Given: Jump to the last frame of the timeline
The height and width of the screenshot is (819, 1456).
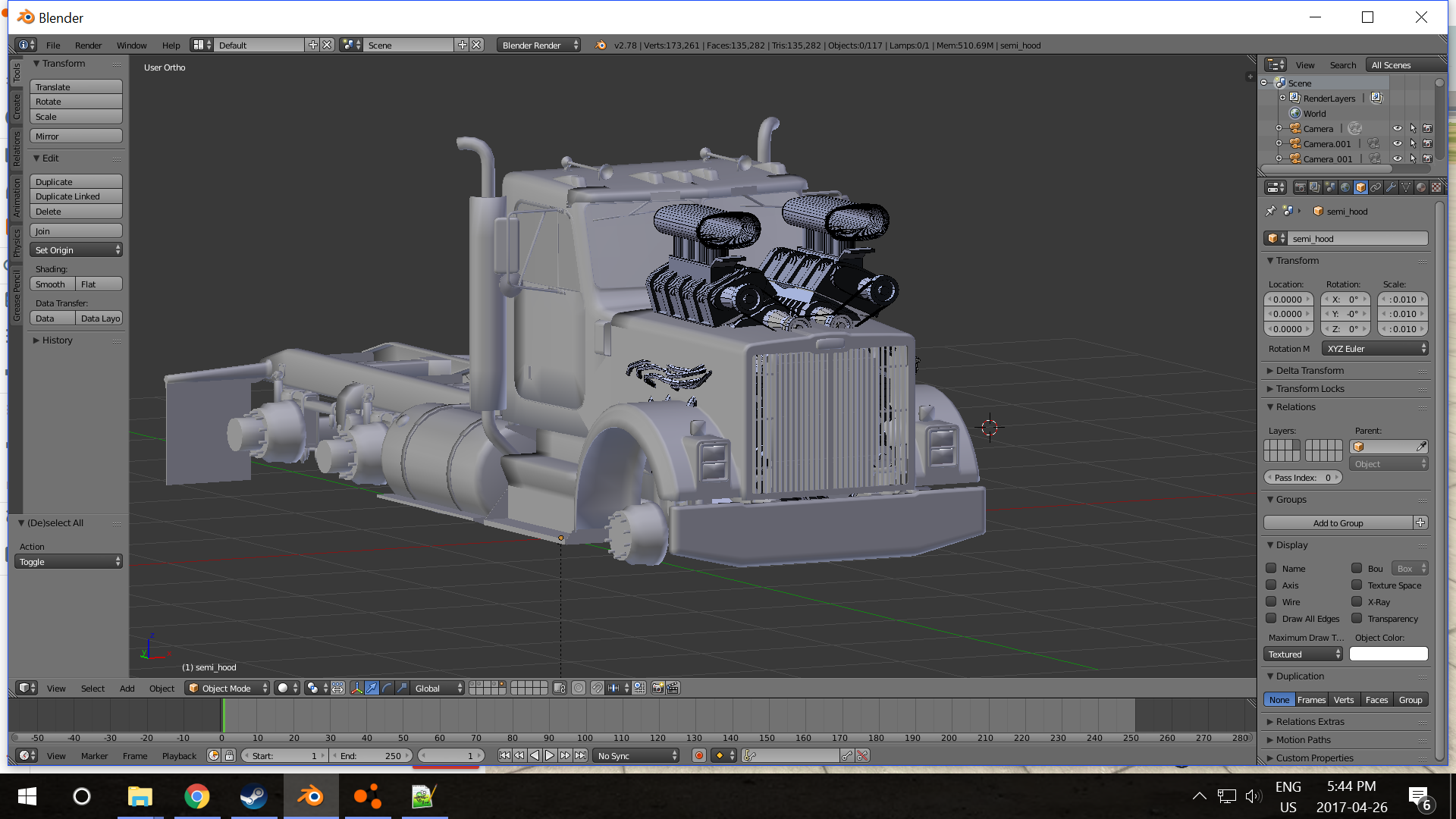Looking at the screenshot, I should click(580, 755).
